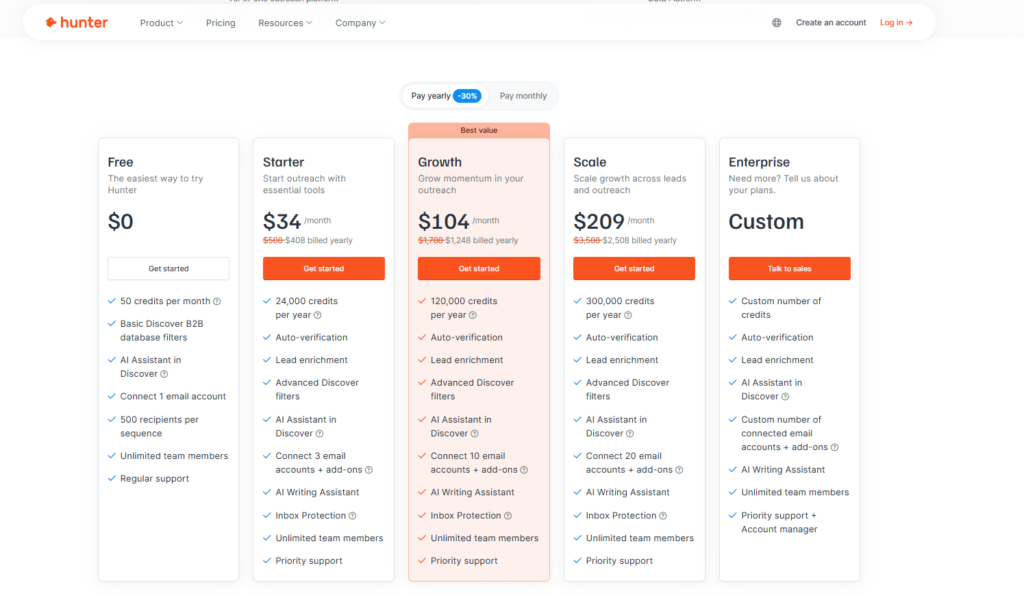Click "Priority support + Account manager"

(x=779, y=523)
